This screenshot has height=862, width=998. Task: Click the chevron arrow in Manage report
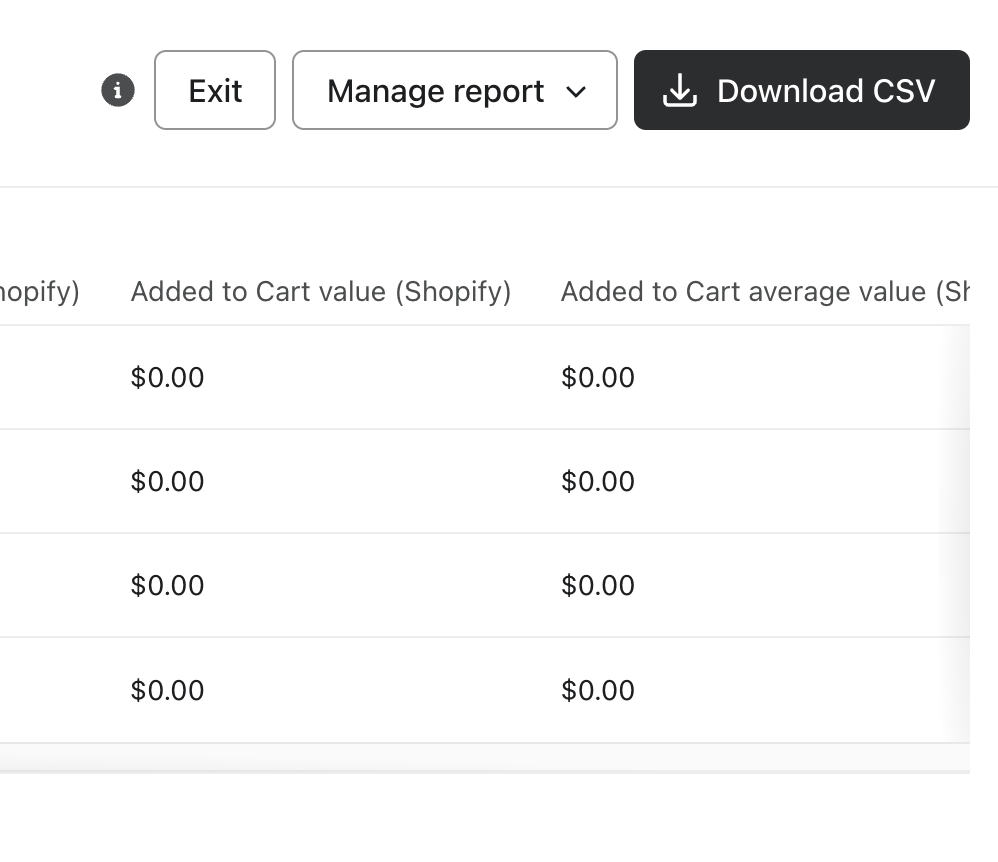[576, 92]
